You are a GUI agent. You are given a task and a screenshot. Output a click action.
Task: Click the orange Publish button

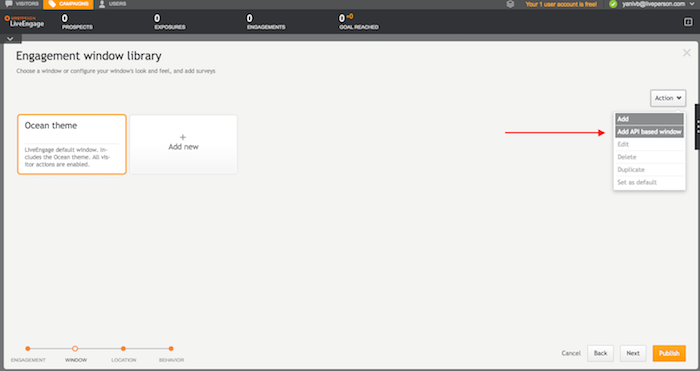[x=669, y=353]
